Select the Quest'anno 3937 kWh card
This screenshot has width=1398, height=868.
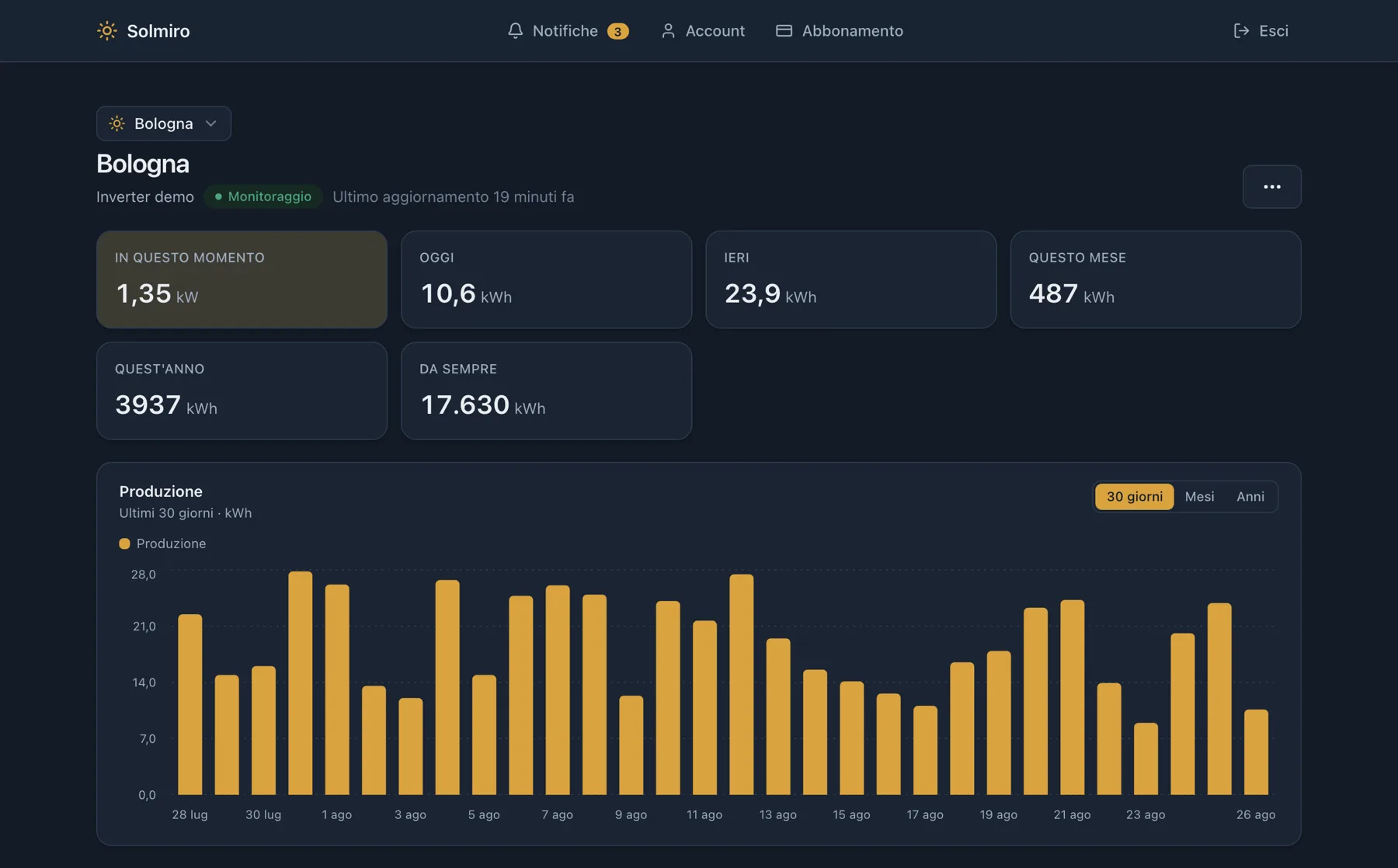click(x=242, y=391)
